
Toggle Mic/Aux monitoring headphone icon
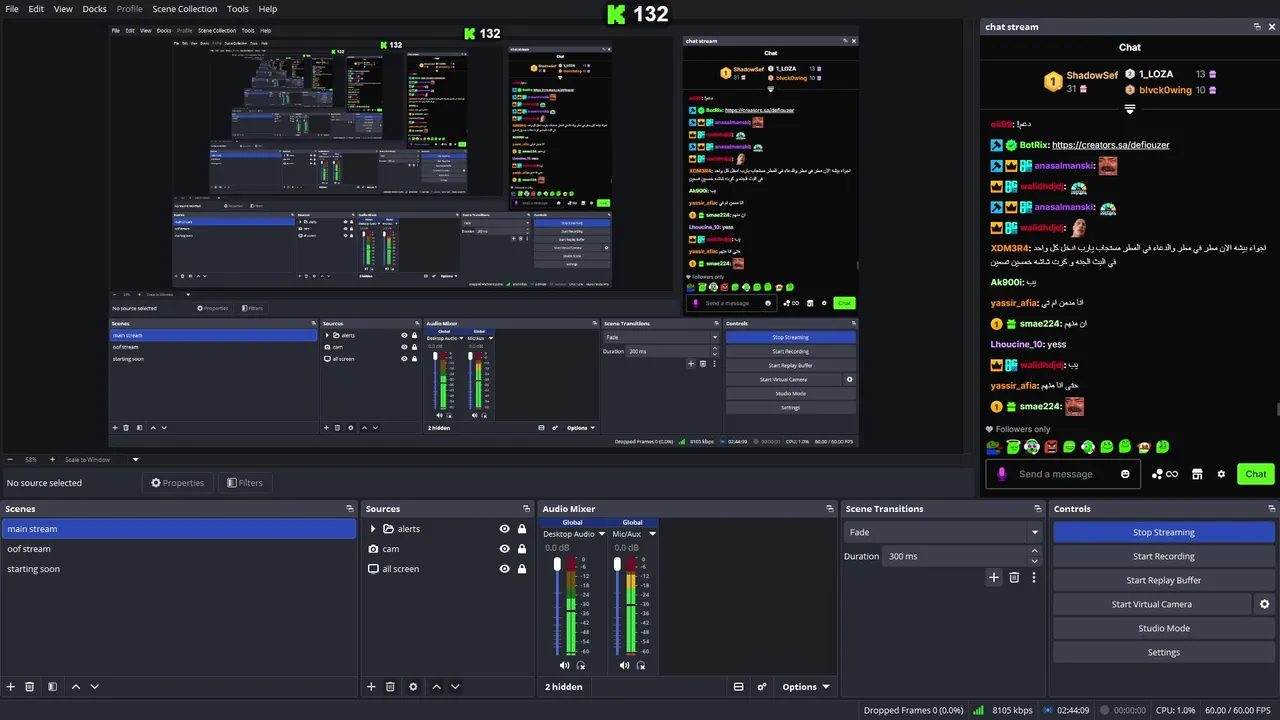coord(641,666)
